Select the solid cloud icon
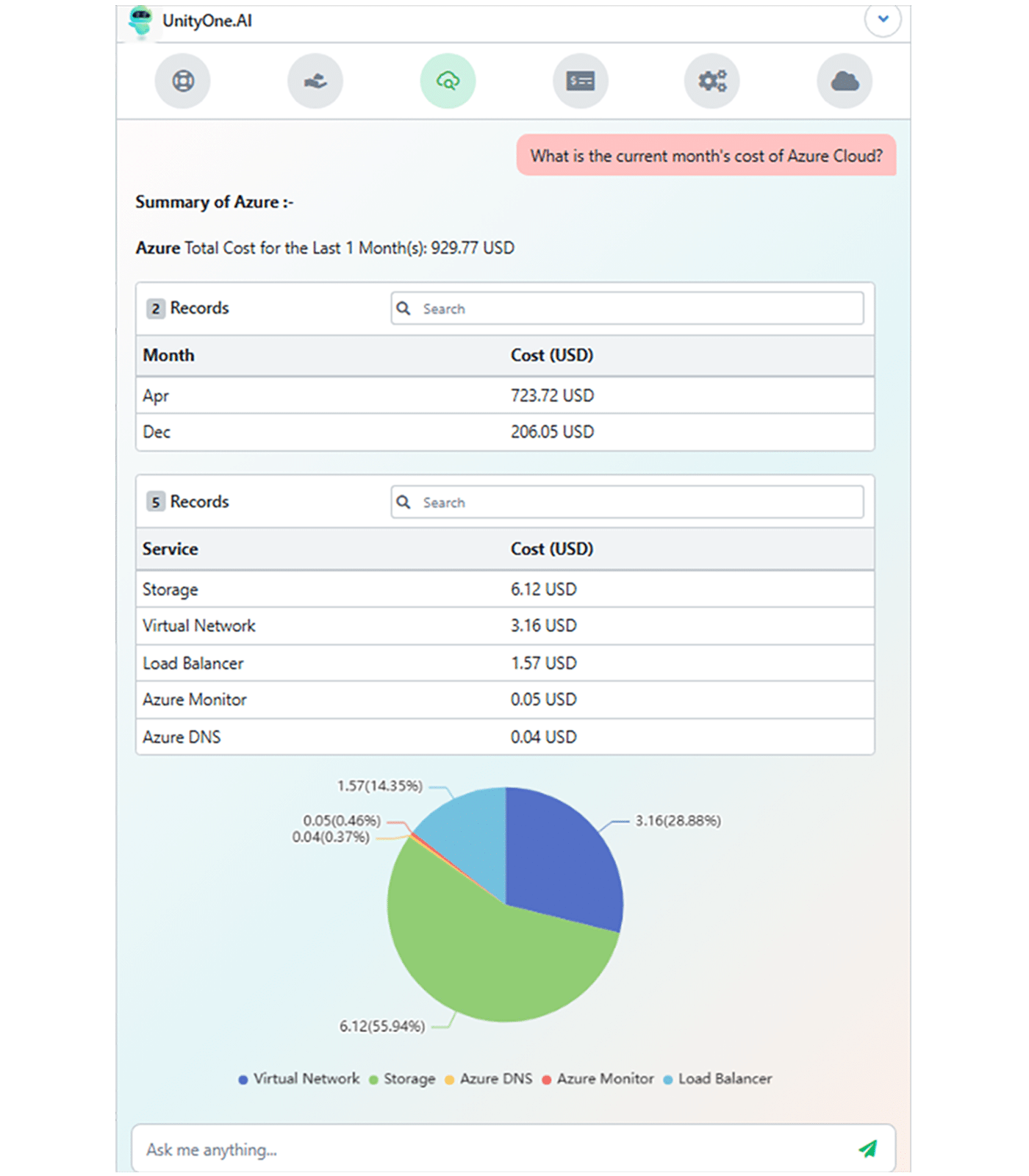This screenshot has width=1029, height=1176. click(845, 81)
